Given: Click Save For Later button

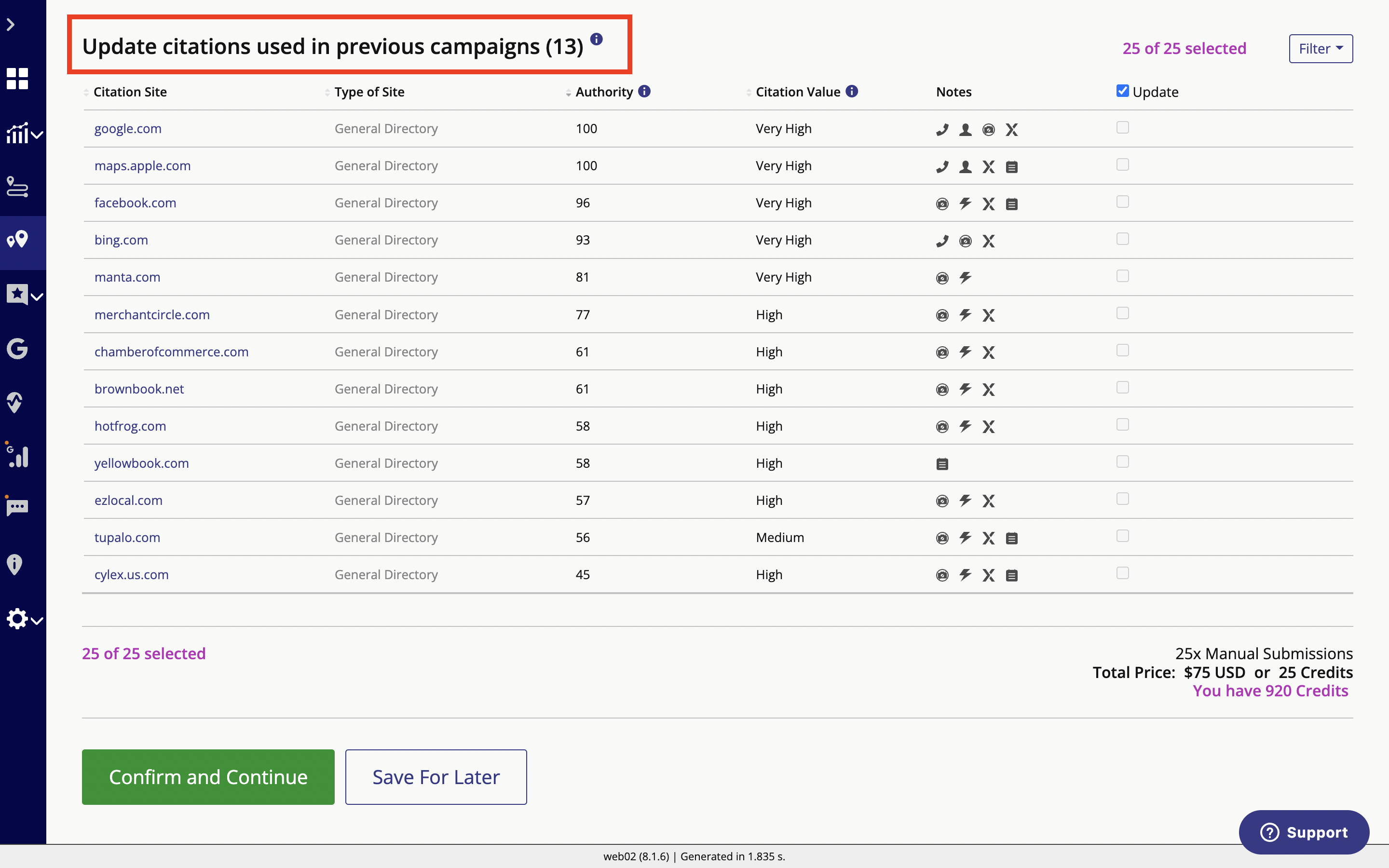Looking at the screenshot, I should [x=436, y=777].
